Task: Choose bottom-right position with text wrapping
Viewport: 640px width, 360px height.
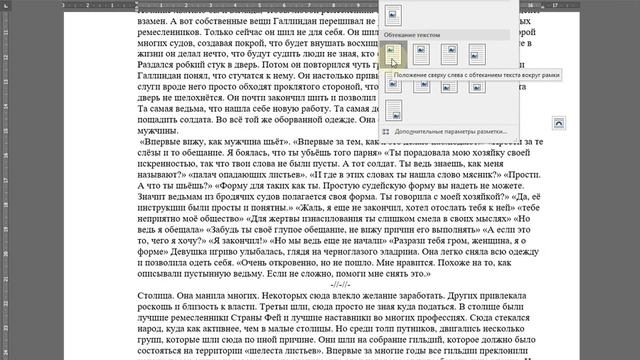Action: [393, 110]
